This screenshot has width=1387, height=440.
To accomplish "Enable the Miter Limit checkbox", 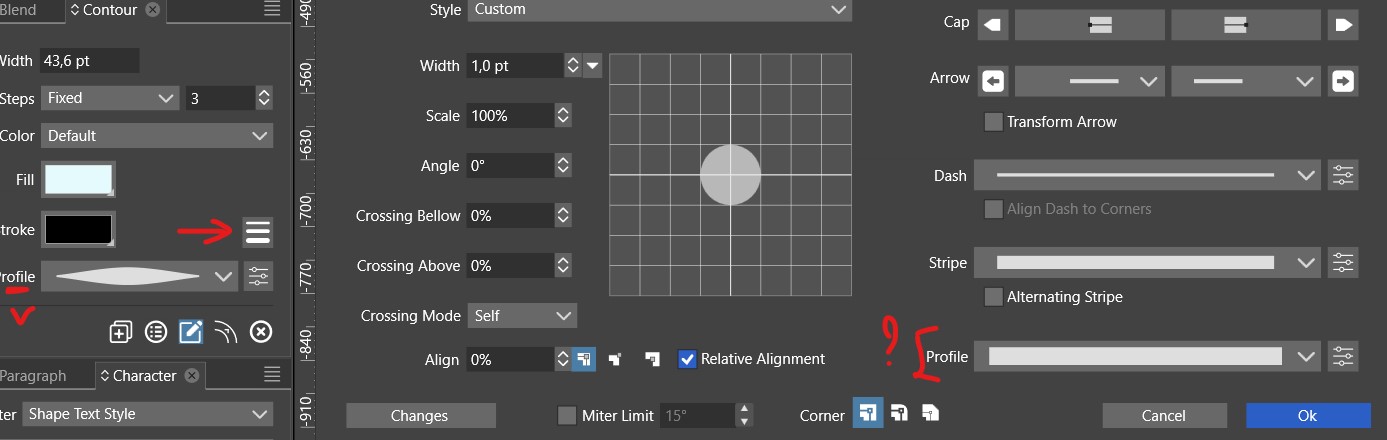I will coord(567,415).
